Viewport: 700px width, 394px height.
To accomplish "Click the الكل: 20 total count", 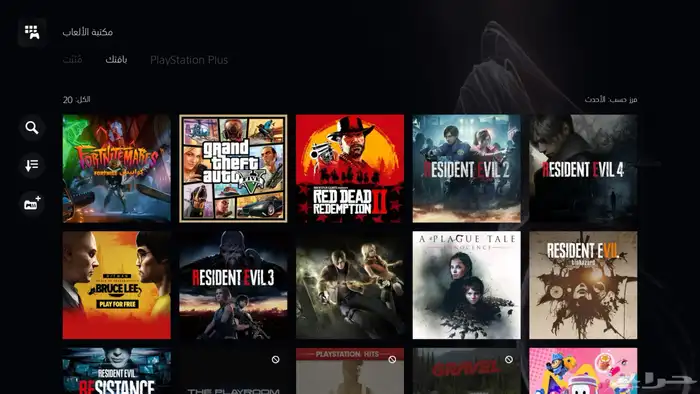I will click(76, 100).
